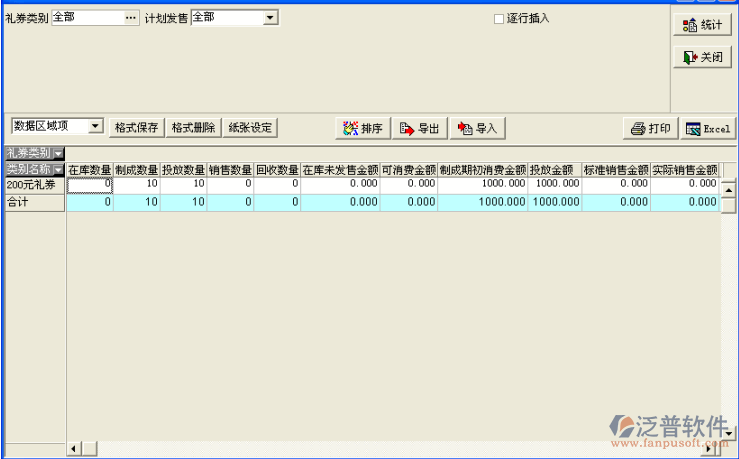Click the 礼券类别 text input field
The height and width of the screenshot is (459, 739).
pos(86,18)
